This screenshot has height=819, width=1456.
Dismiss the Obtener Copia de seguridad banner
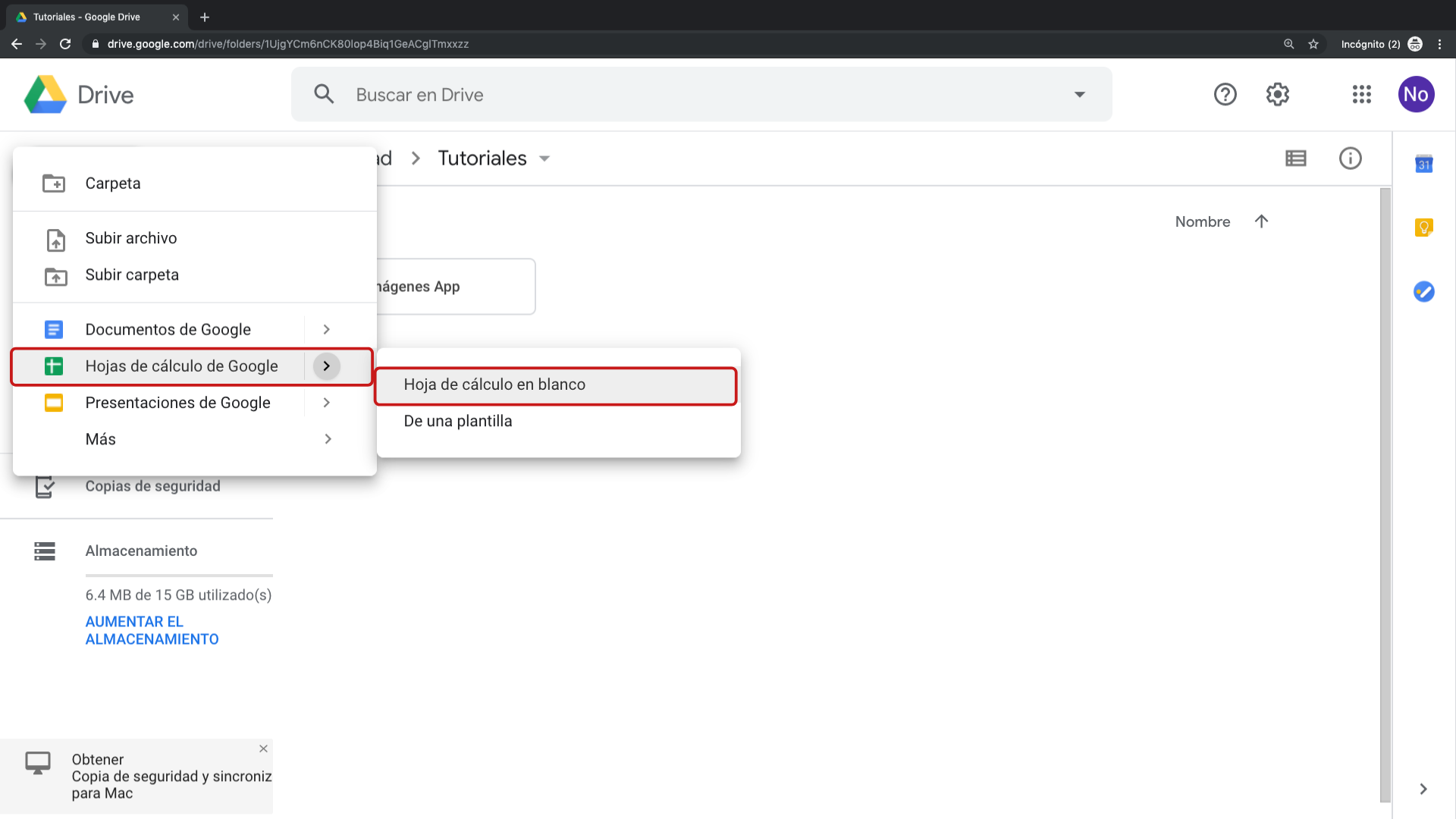click(x=263, y=748)
